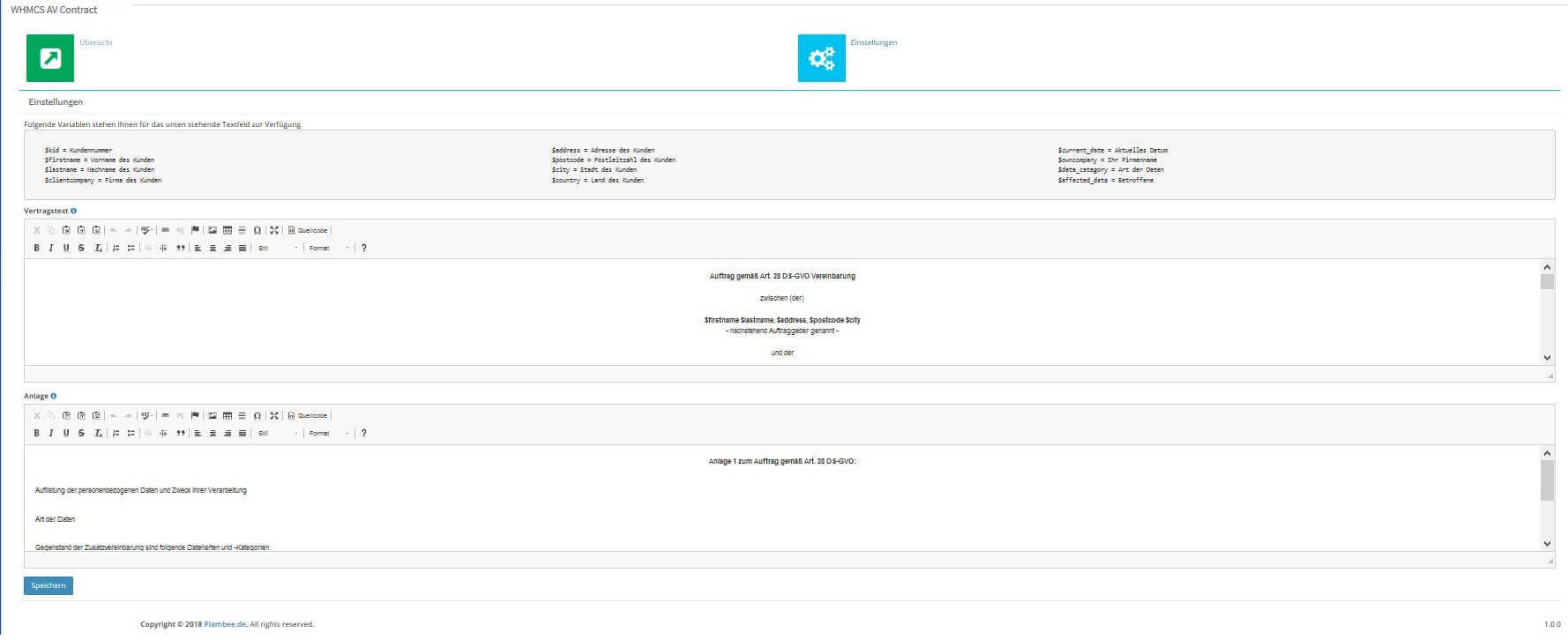Open the Plambee.de footer link

(225, 625)
